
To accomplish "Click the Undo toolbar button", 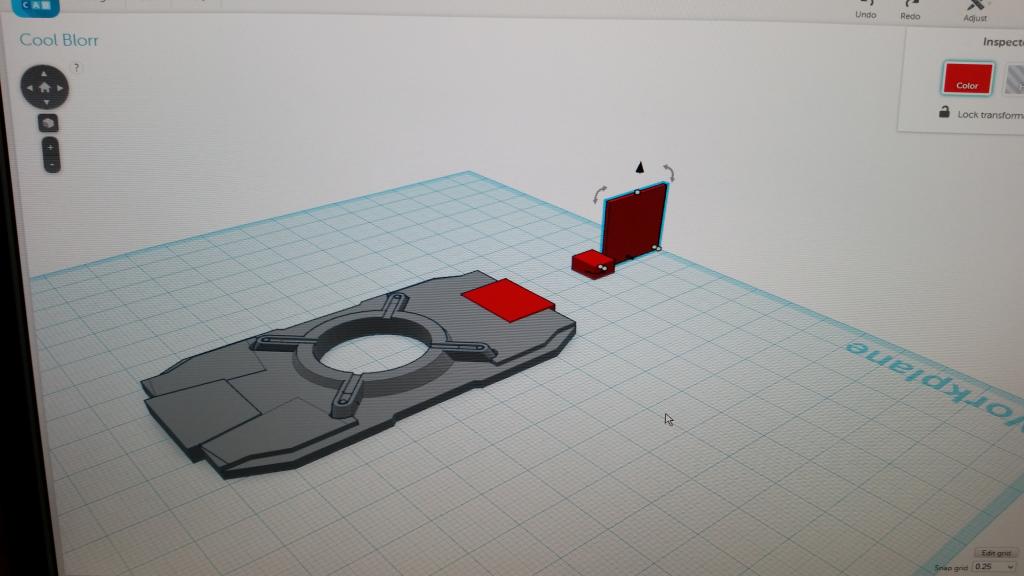I will 866,10.
